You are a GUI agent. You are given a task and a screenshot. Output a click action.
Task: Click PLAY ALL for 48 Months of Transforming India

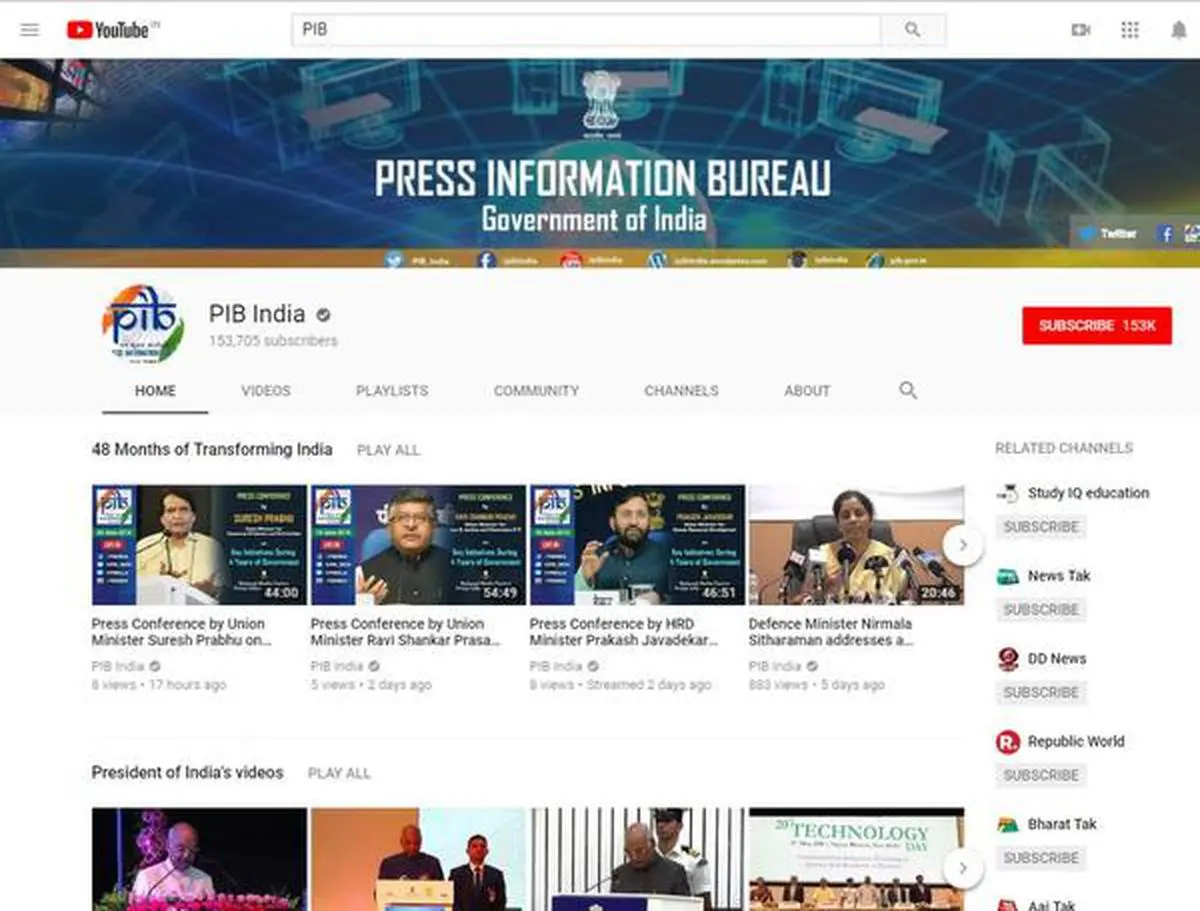tap(388, 451)
